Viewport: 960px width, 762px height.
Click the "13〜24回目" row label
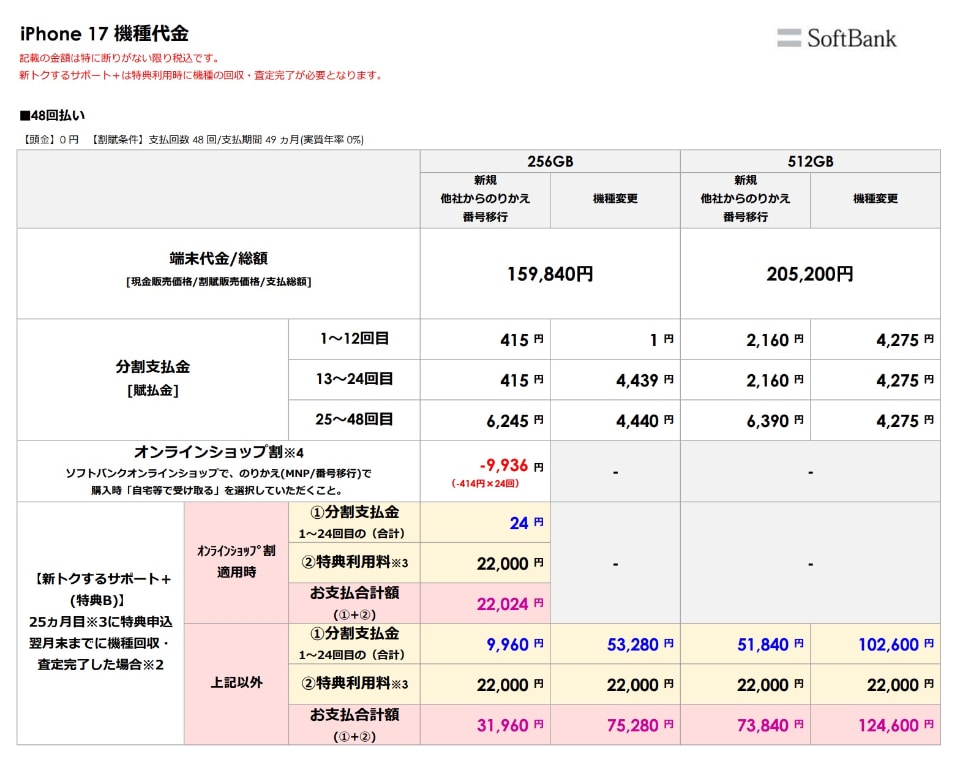(354, 379)
